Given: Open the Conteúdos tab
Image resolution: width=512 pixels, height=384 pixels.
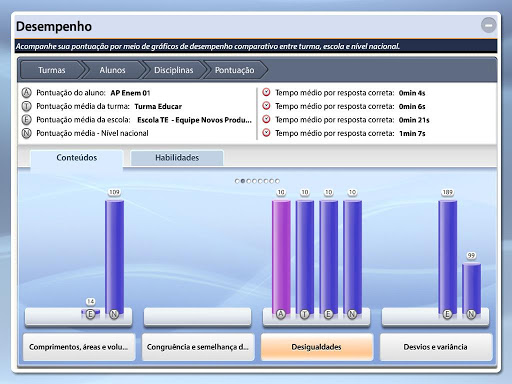Looking at the screenshot, I should [77, 158].
